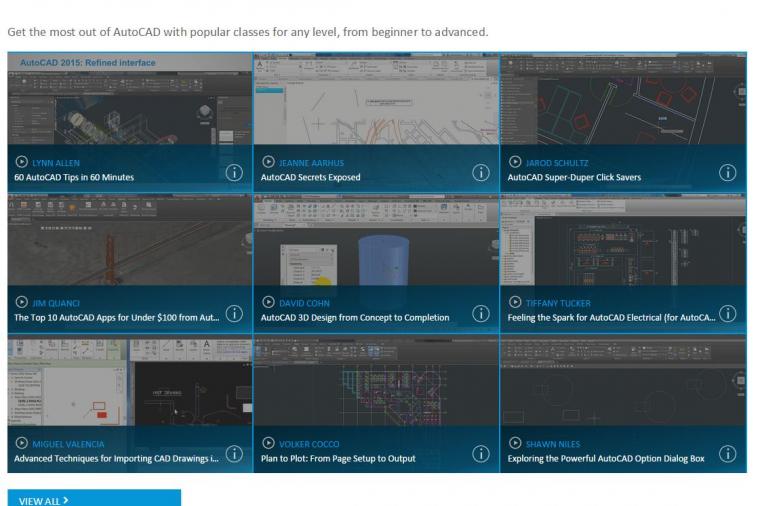
Task: Select the dark circles thumbnail for Shawn Niles
Action: (x=623, y=380)
